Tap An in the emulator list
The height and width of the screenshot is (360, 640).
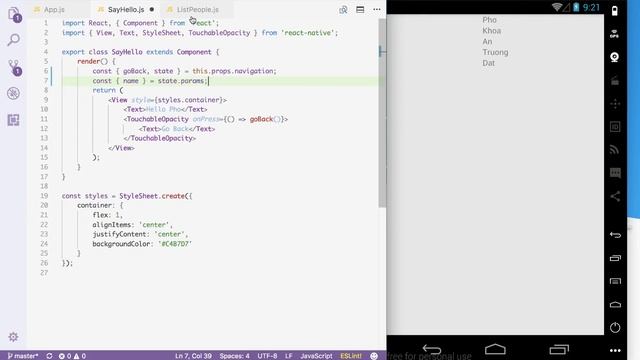487,42
